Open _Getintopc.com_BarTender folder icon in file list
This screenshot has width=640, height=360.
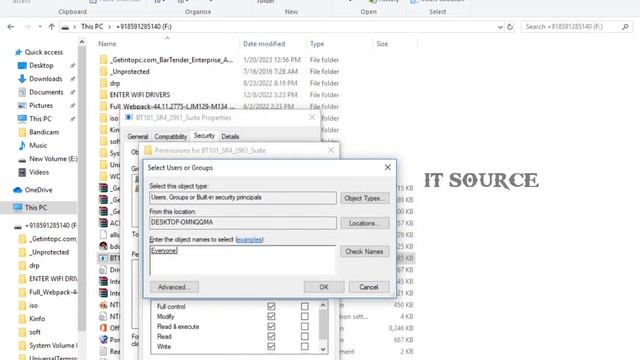(x=103, y=60)
